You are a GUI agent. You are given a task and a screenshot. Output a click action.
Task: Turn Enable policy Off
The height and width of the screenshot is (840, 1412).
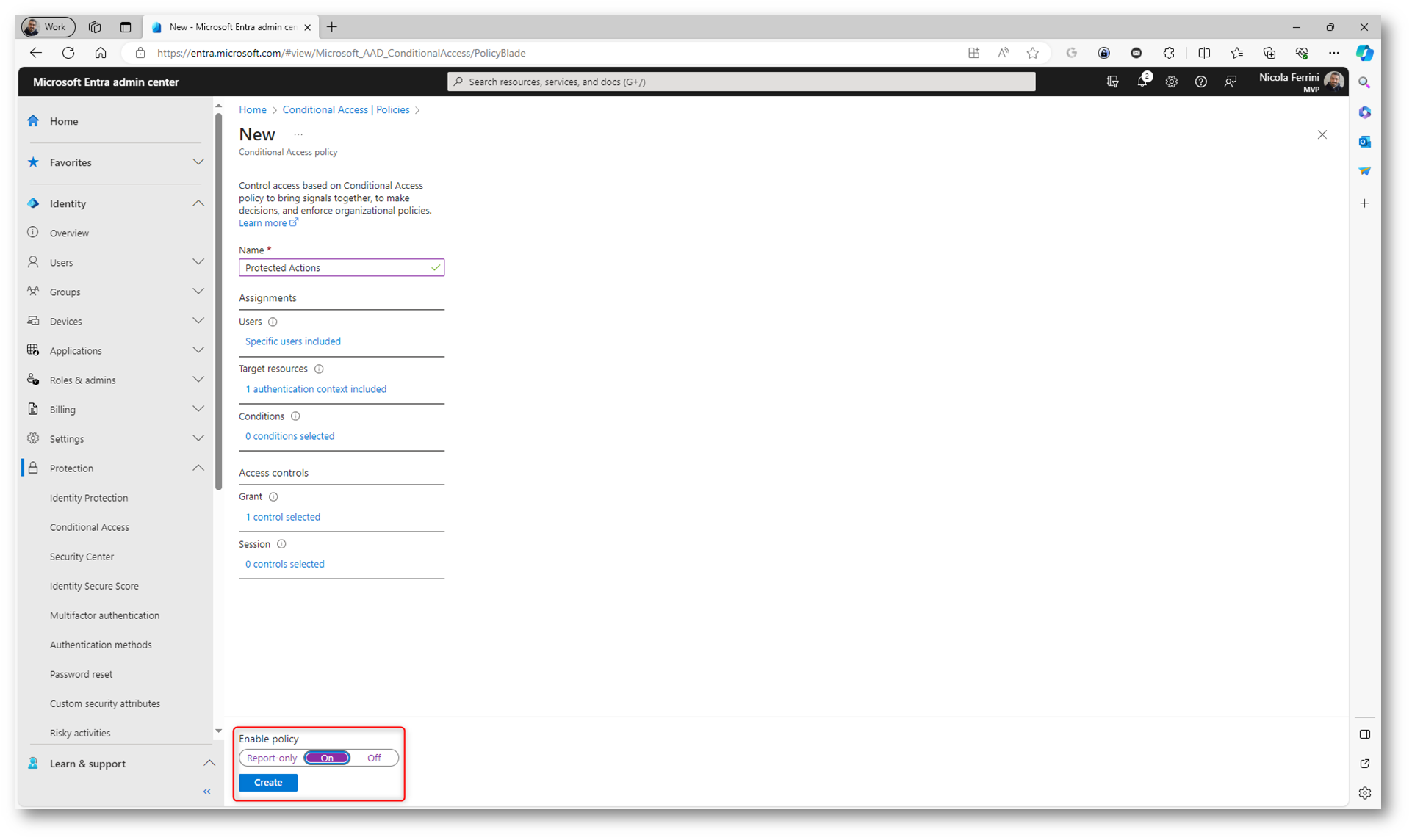tap(374, 758)
